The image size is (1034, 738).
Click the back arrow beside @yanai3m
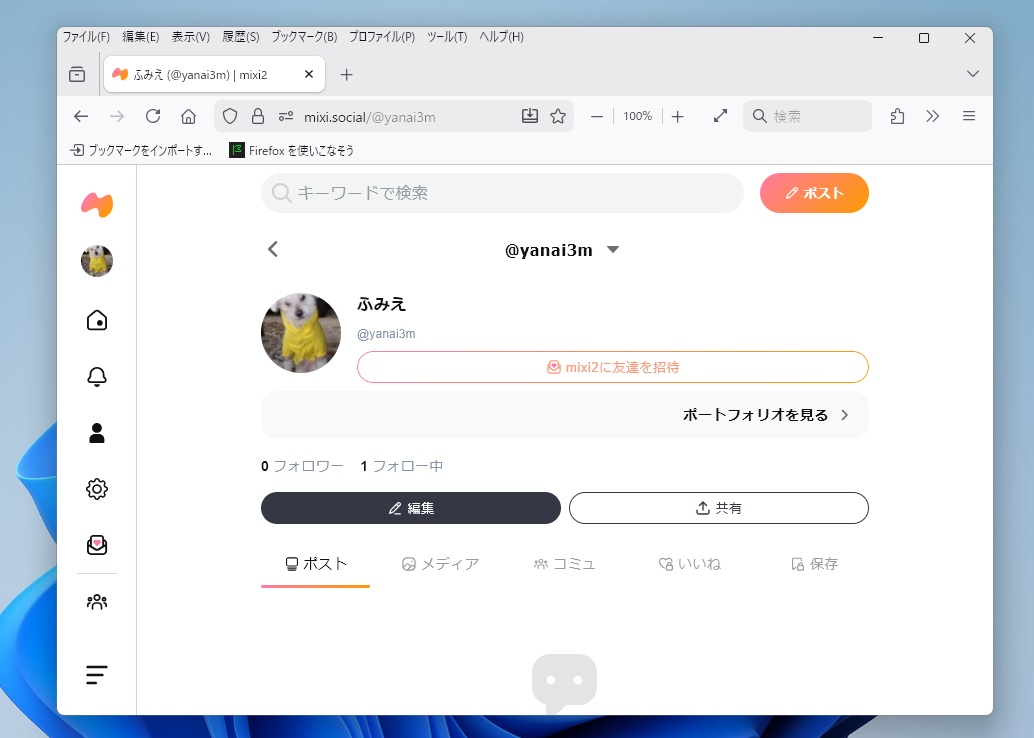pos(273,250)
